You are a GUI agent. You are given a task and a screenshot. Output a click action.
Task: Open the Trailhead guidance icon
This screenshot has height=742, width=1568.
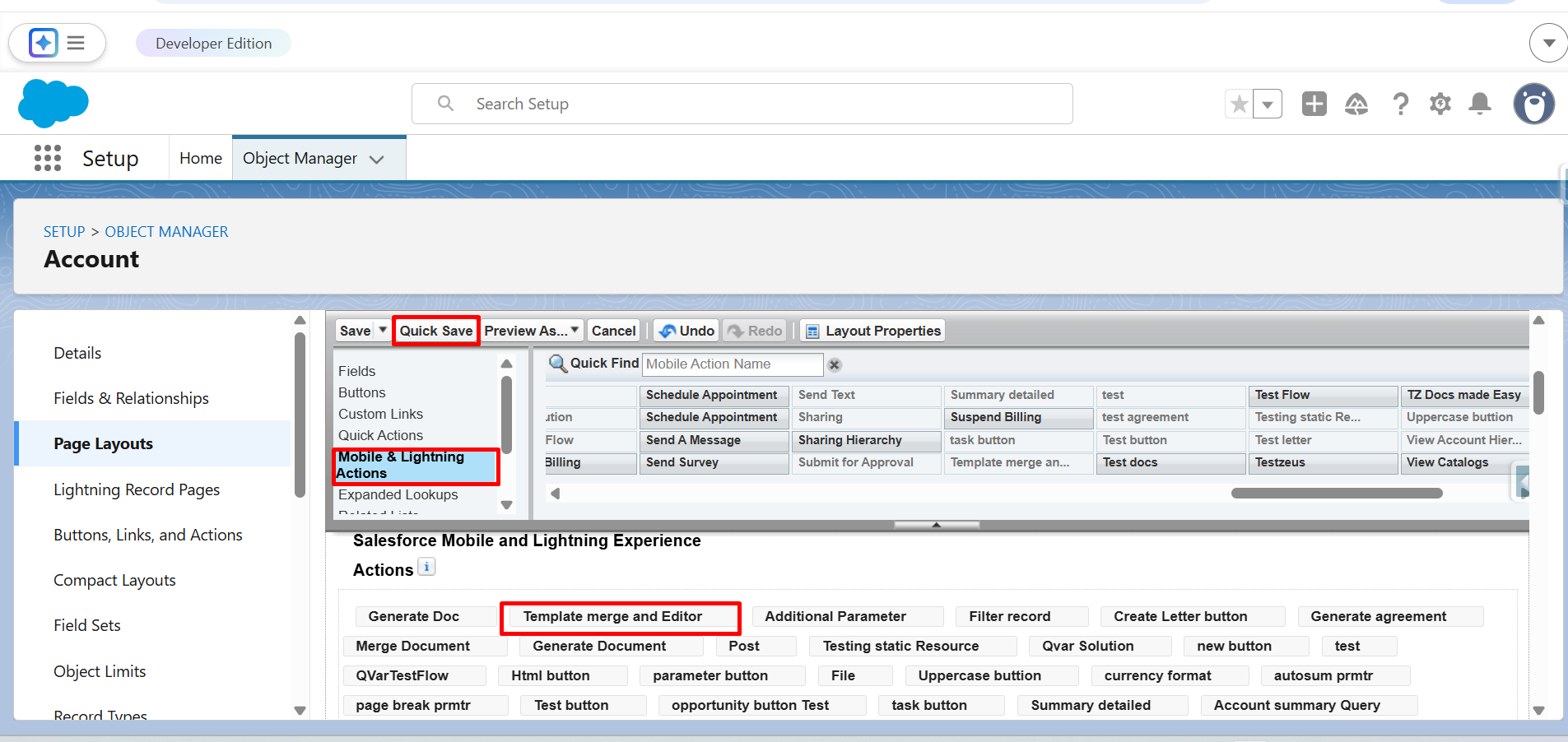1356,104
